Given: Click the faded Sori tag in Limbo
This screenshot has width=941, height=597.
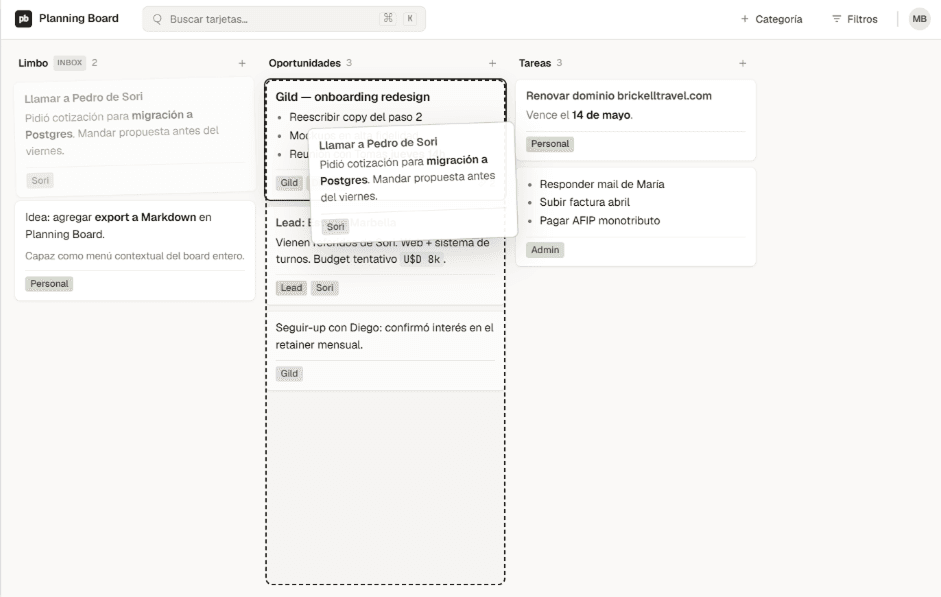Looking at the screenshot, I should (x=40, y=181).
